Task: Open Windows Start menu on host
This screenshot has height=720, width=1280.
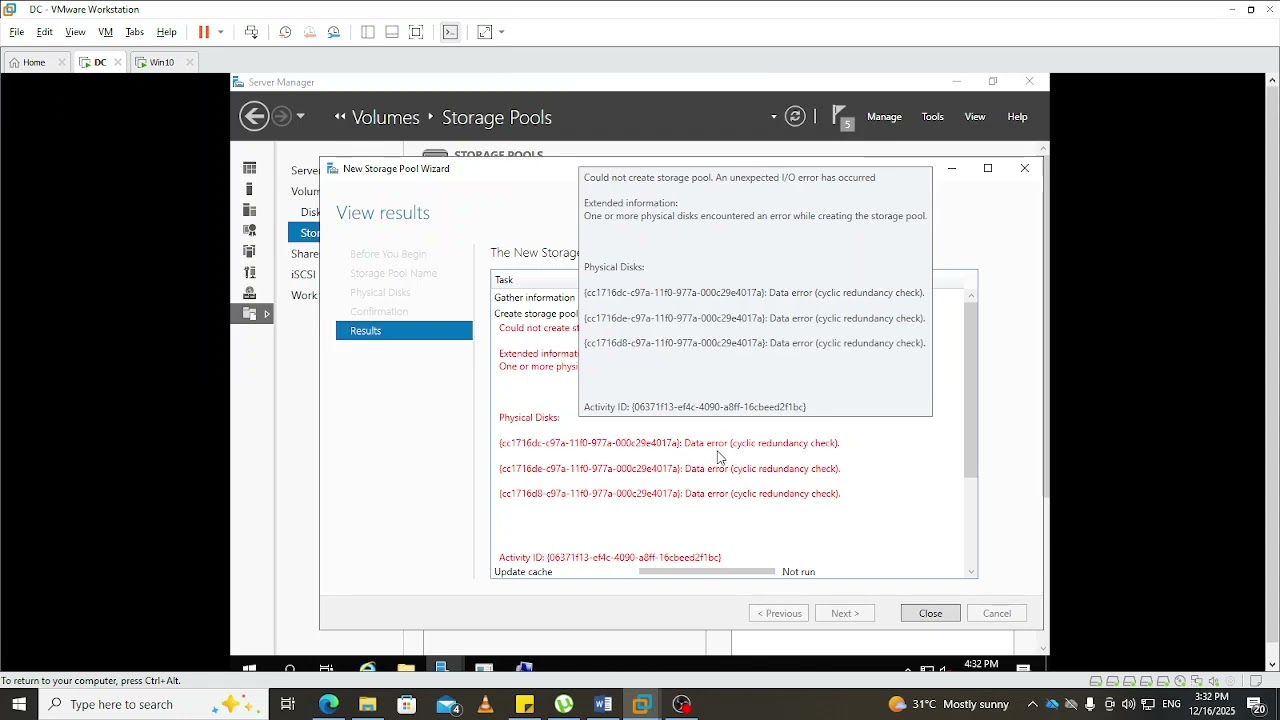Action: (x=19, y=704)
